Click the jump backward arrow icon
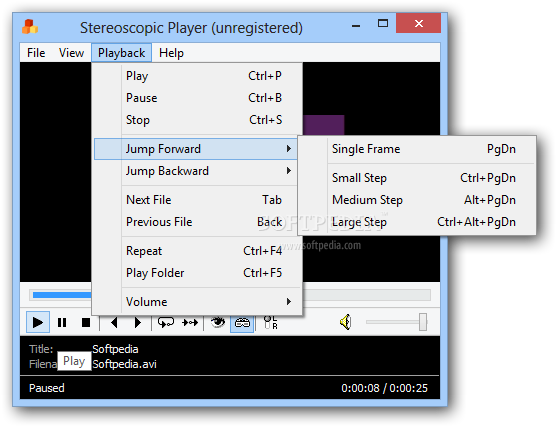Image resolution: width=557 pixels, height=427 pixels. pos(114,323)
